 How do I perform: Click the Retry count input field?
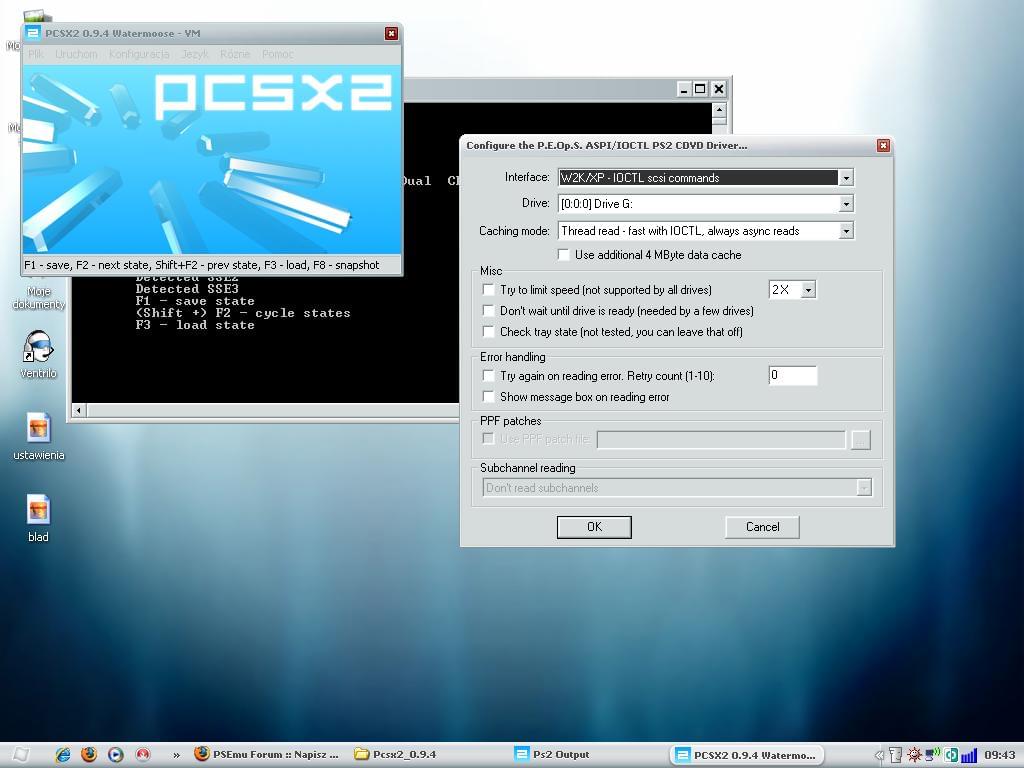[793, 376]
